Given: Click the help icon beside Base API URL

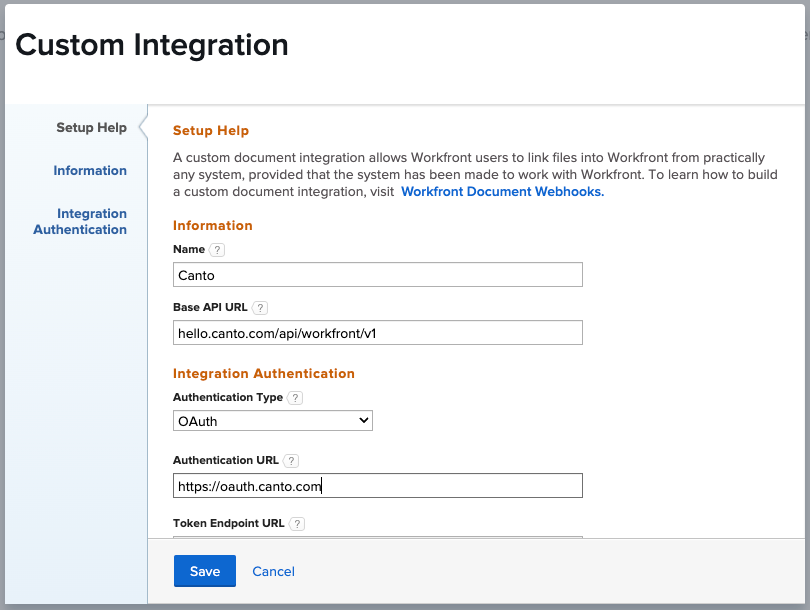Looking at the screenshot, I should [x=260, y=308].
